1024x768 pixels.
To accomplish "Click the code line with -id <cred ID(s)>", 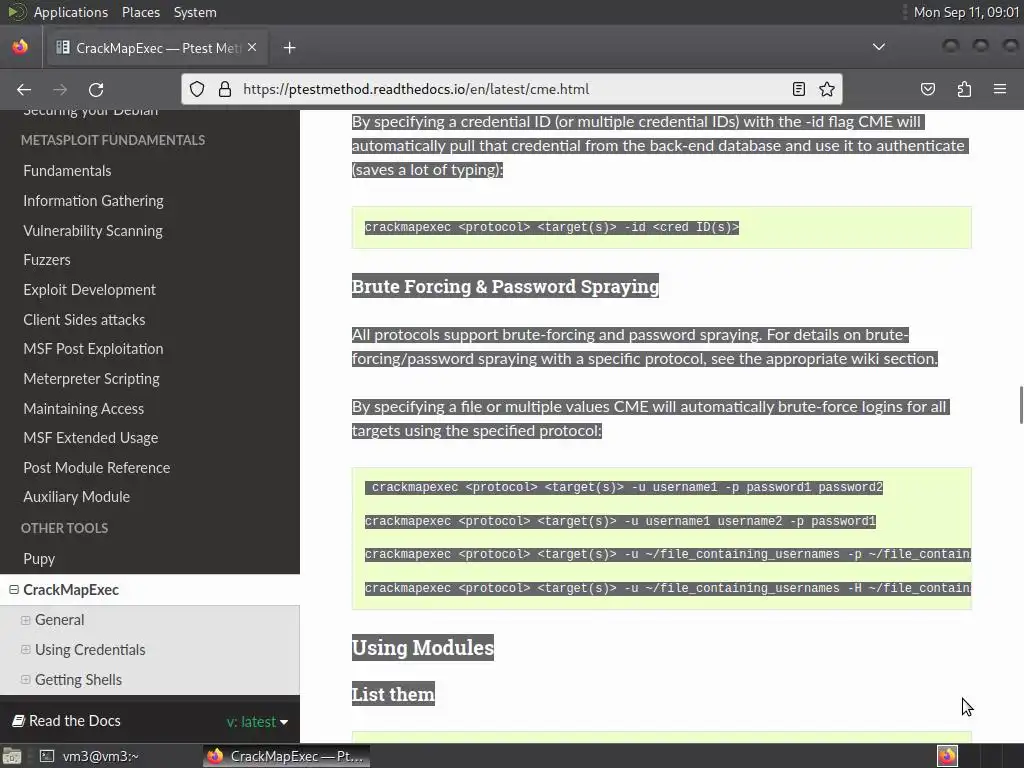I will click(x=552, y=227).
